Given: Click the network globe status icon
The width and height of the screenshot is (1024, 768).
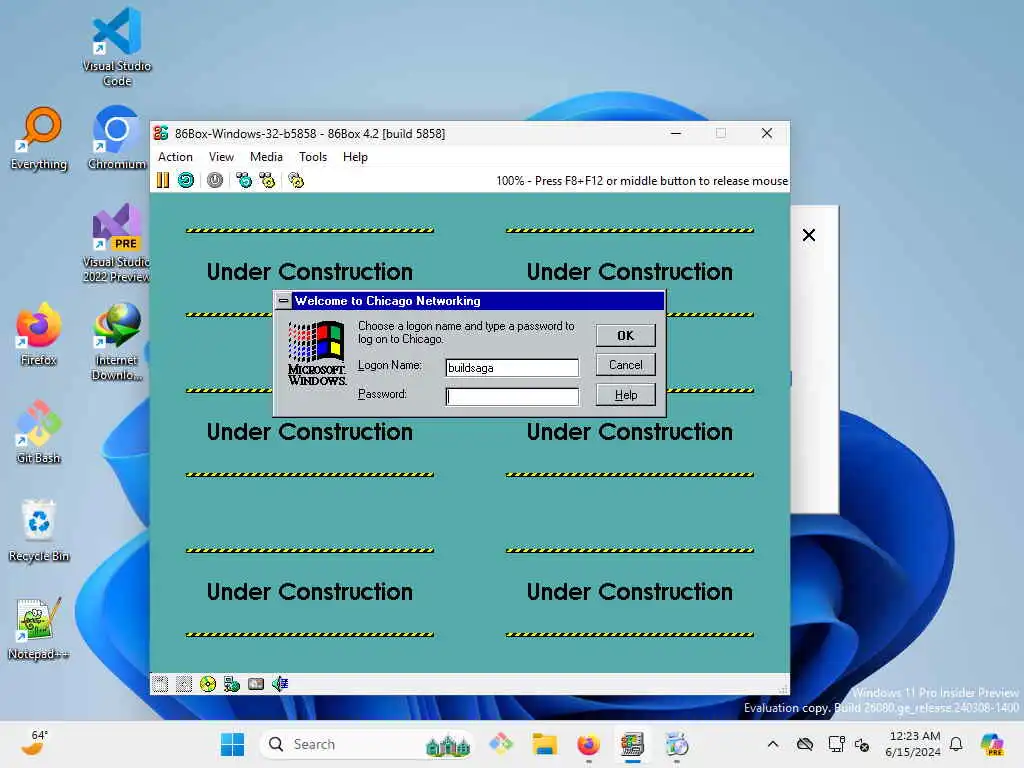Looking at the screenshot, I should tap(232, 684).
